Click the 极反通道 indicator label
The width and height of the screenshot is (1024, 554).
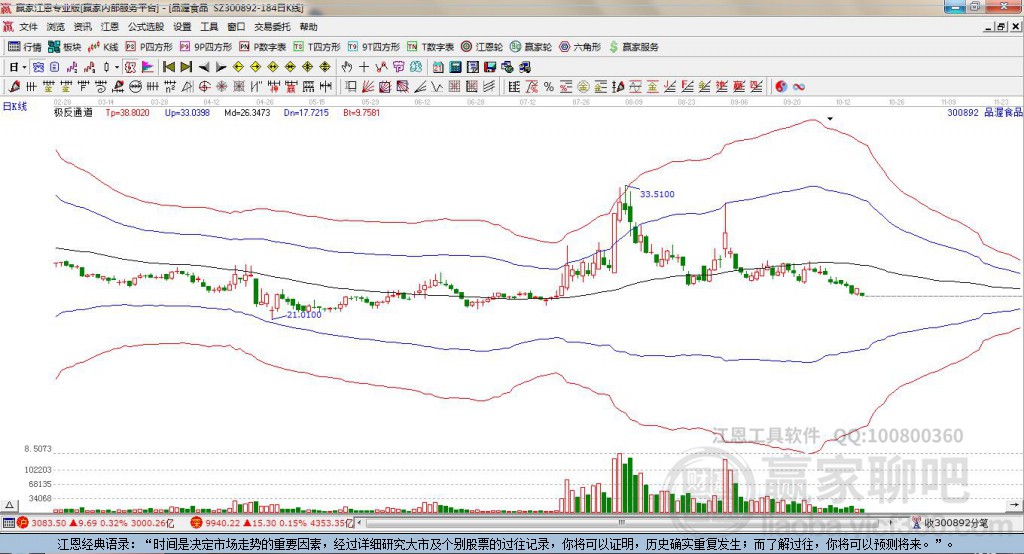coord(73,112)
